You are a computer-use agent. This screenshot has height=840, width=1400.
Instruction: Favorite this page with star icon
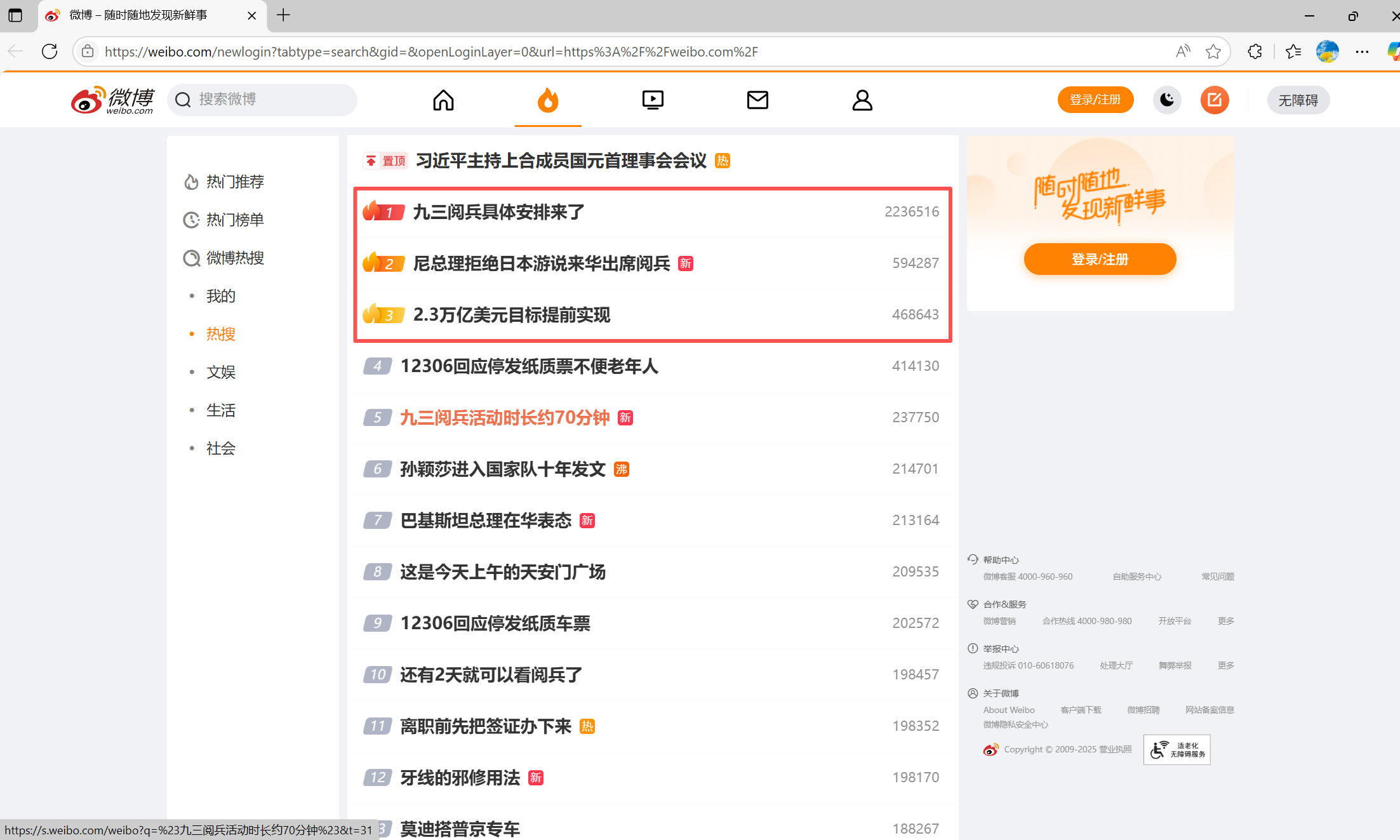pyautogui.click(x=1213, y=52)
